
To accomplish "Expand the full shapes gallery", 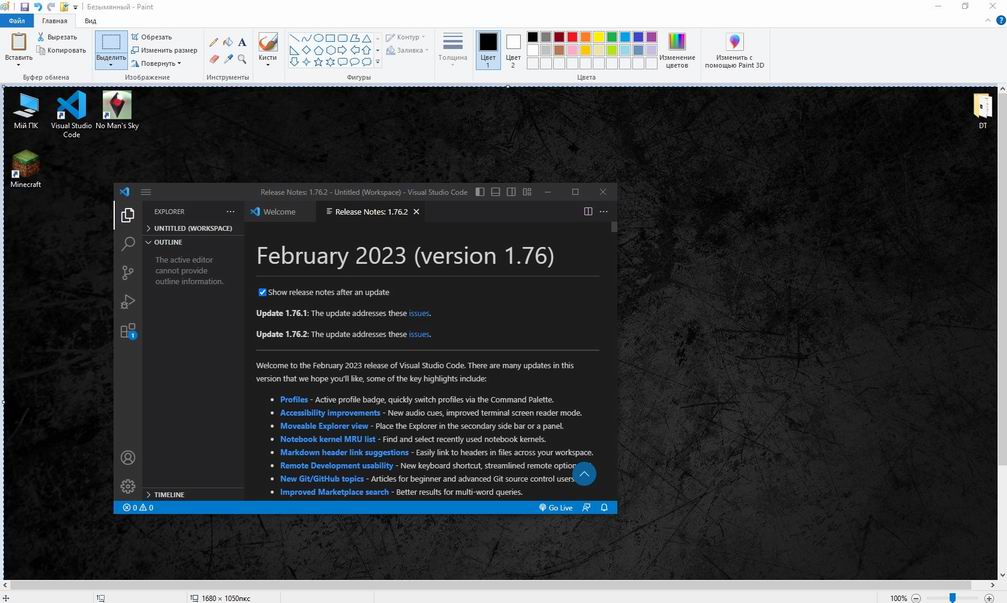I will point(378,62).
